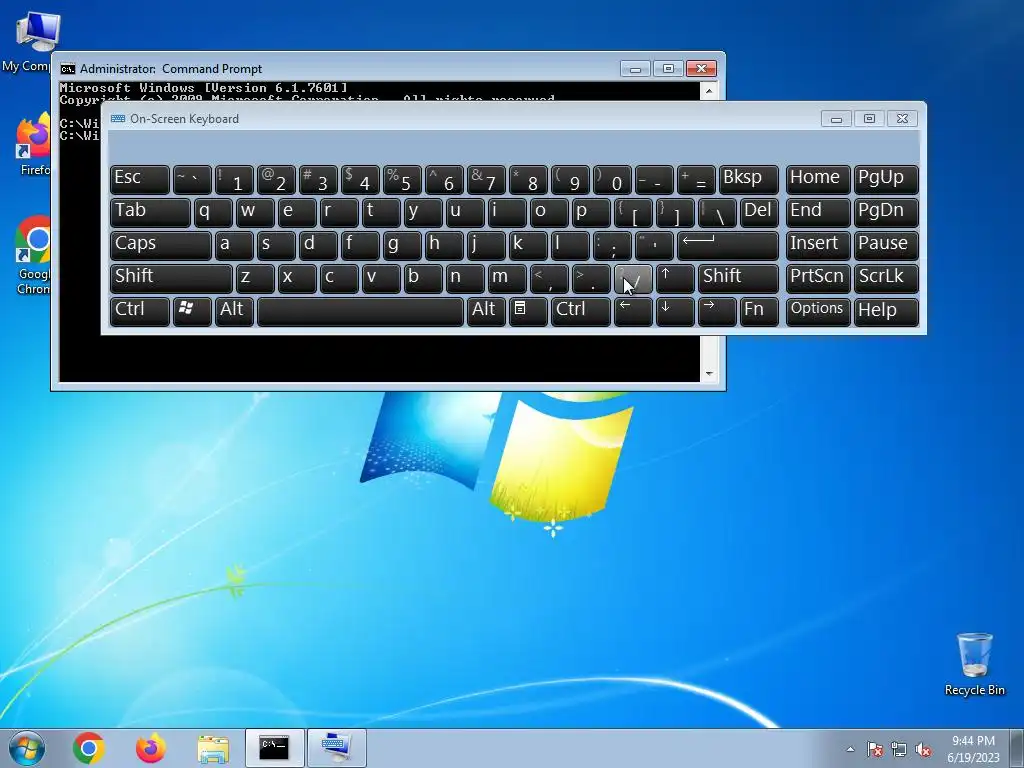Click the Pause key
This screenshot has width=1024, height=768.
point(886,246)
